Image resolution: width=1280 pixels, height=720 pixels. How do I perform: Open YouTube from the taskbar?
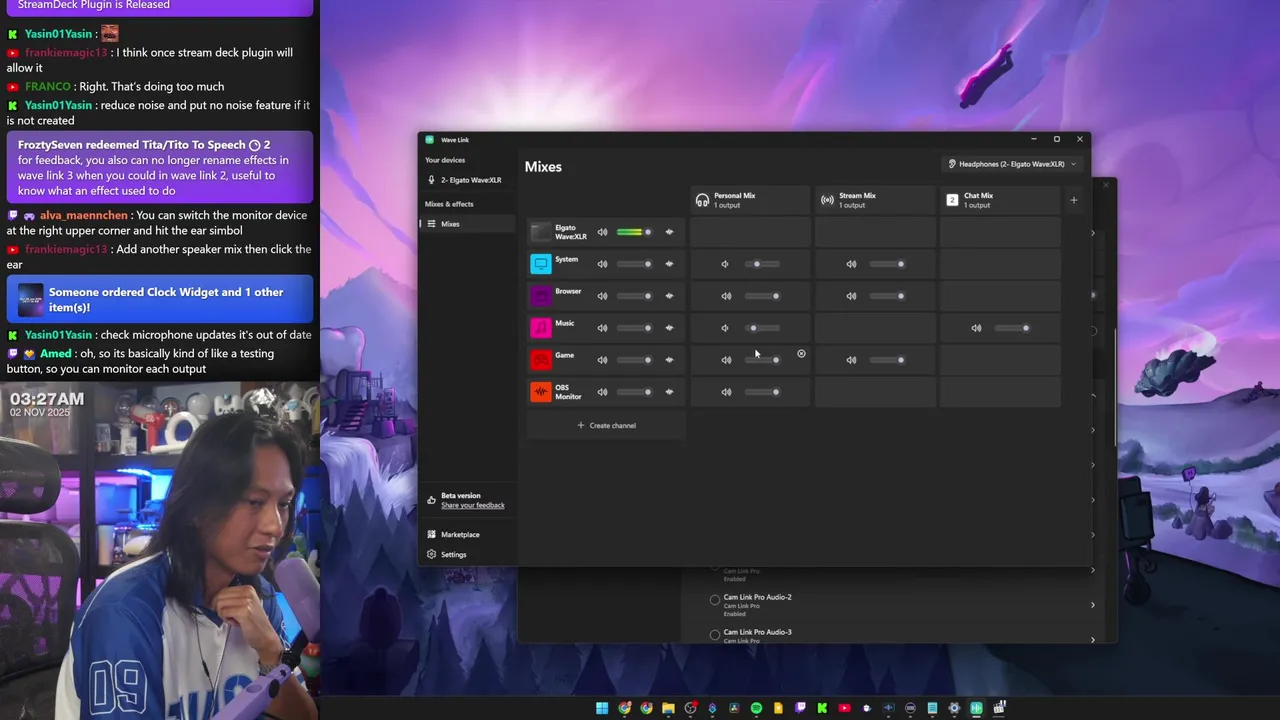tap(844, 708)
